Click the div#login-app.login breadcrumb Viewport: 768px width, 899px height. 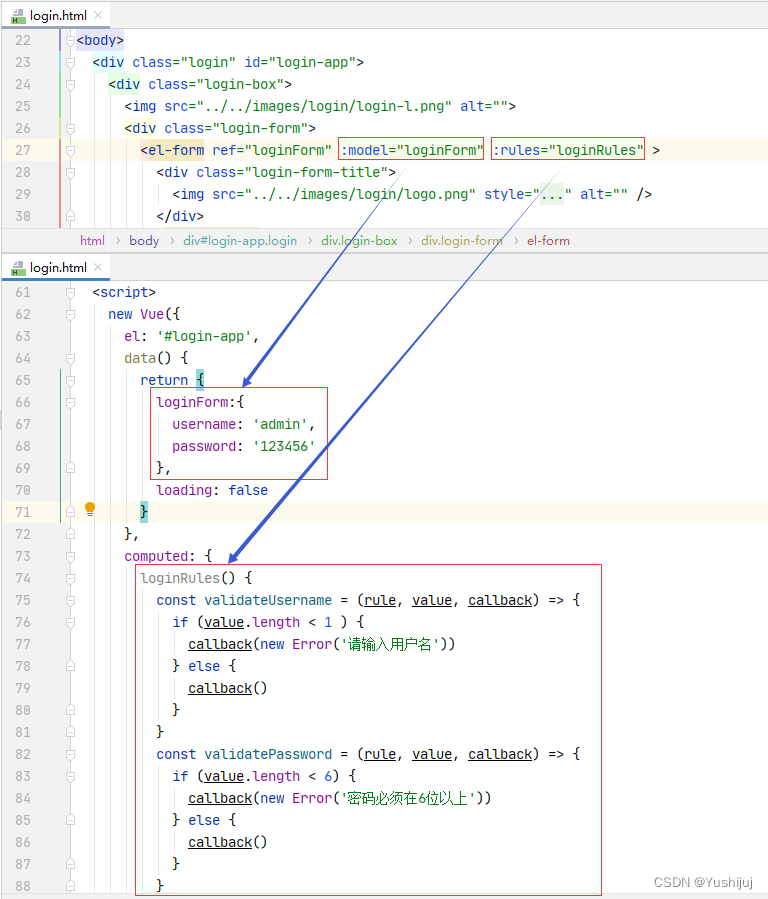[x=240, y=241]
